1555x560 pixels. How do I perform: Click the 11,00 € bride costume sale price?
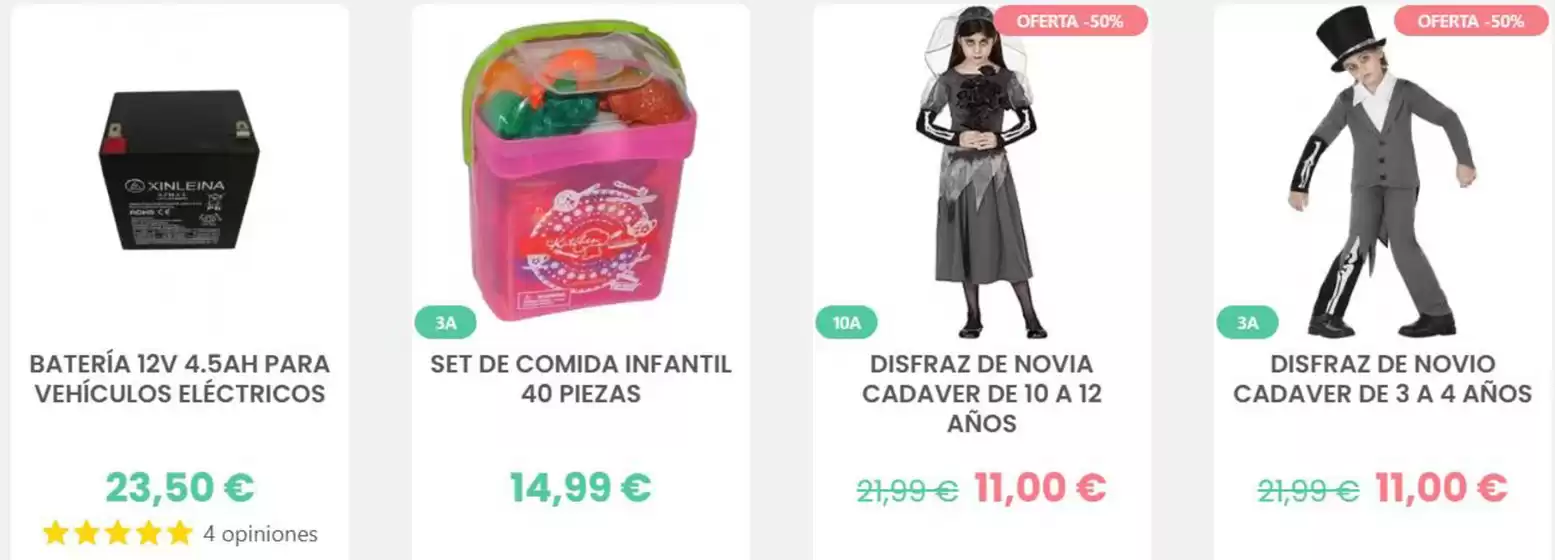[1040, 488]
